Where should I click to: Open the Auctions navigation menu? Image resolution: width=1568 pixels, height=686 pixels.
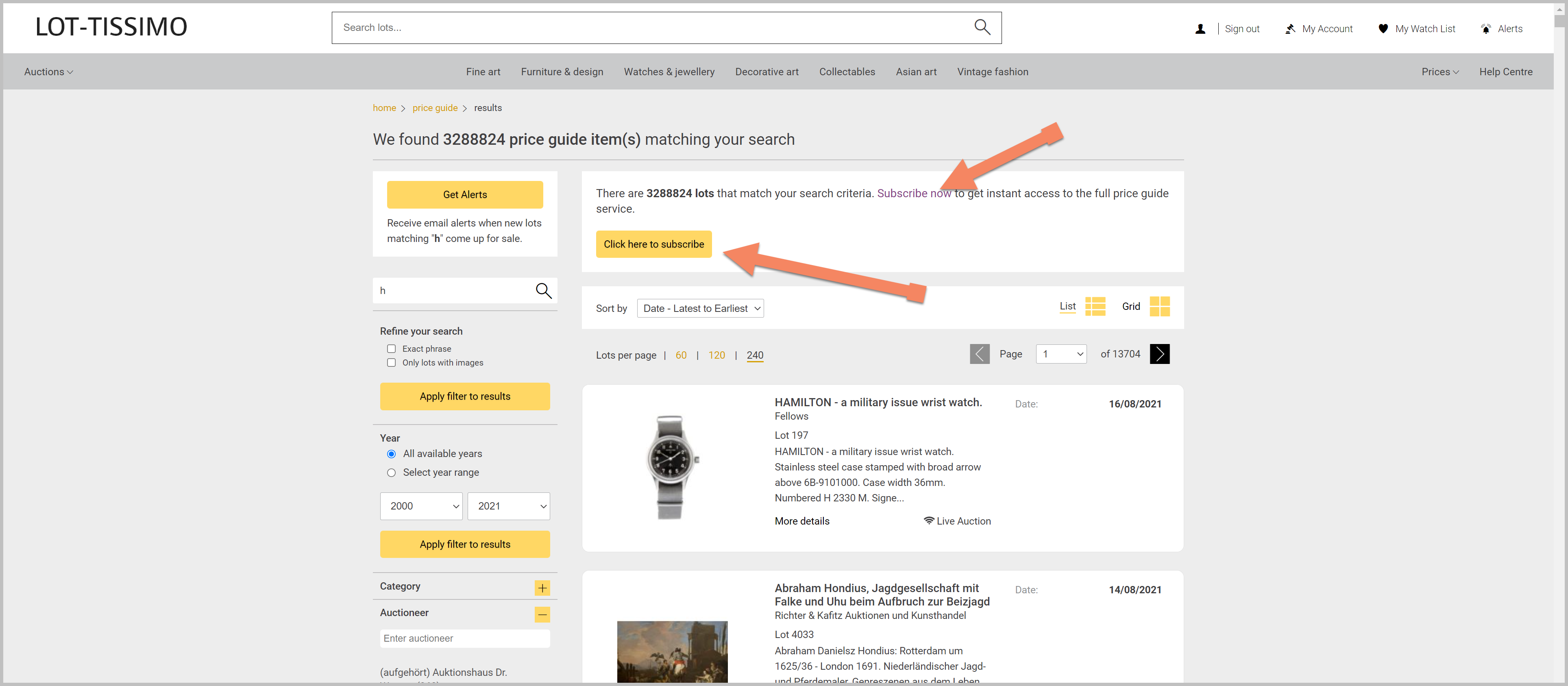[48, 72]
